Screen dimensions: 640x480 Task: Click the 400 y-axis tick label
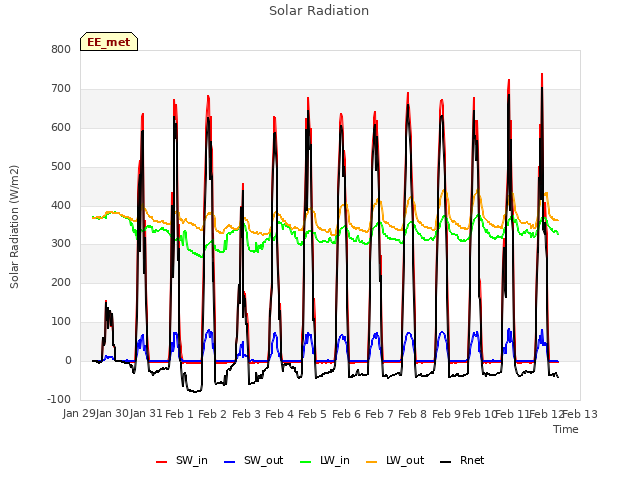61,205
